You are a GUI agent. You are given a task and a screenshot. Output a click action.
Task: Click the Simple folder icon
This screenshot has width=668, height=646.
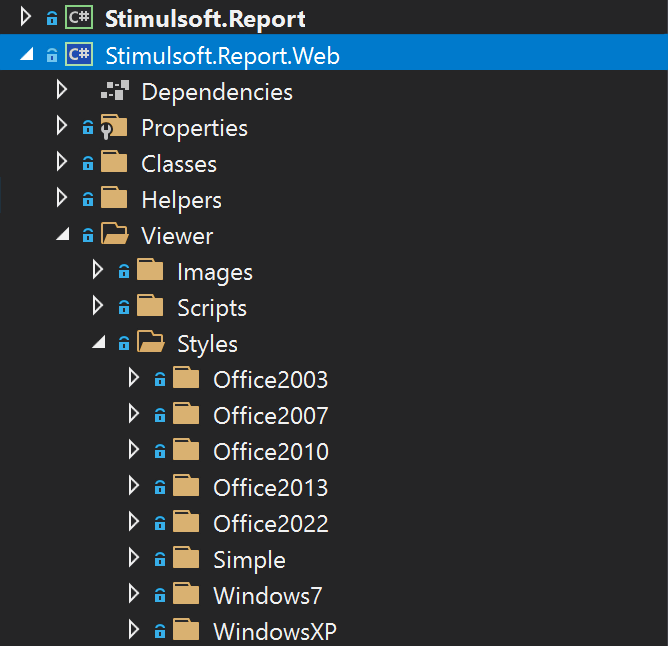(186, 557)
